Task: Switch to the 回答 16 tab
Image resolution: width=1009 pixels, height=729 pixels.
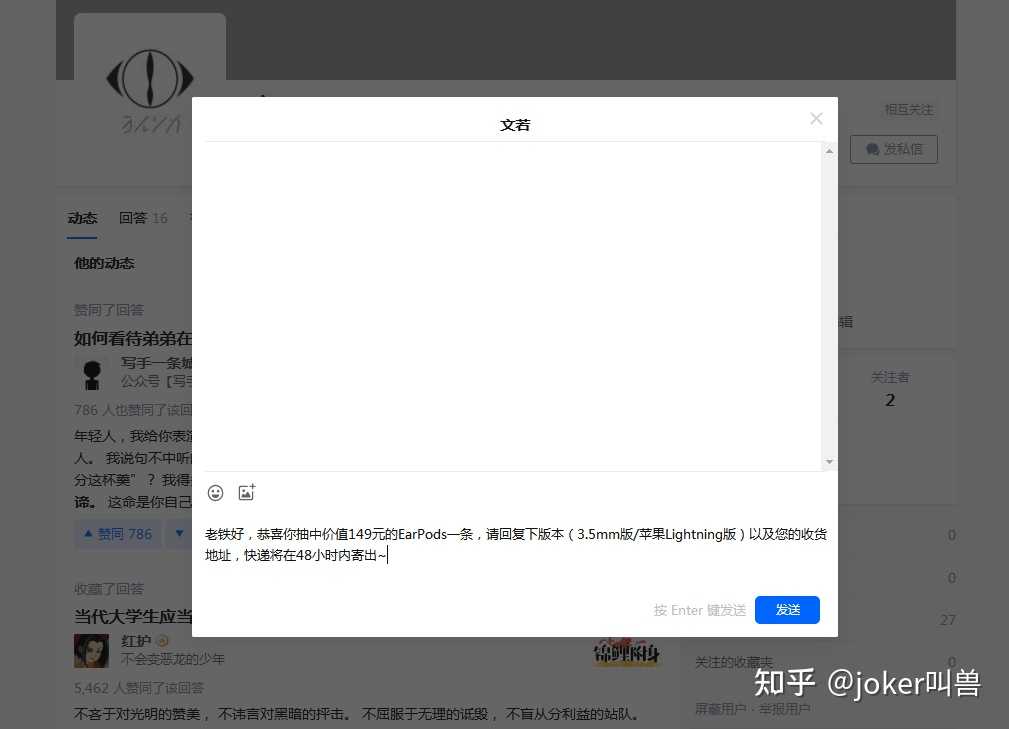Action: coord(143,218)
